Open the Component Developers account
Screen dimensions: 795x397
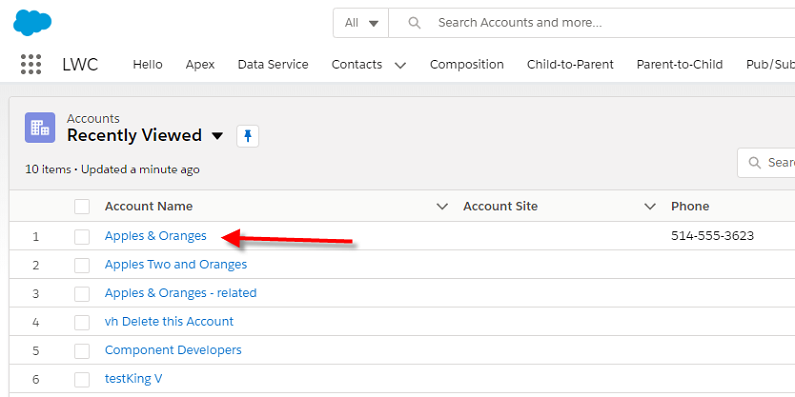click(x=173, y=350)
